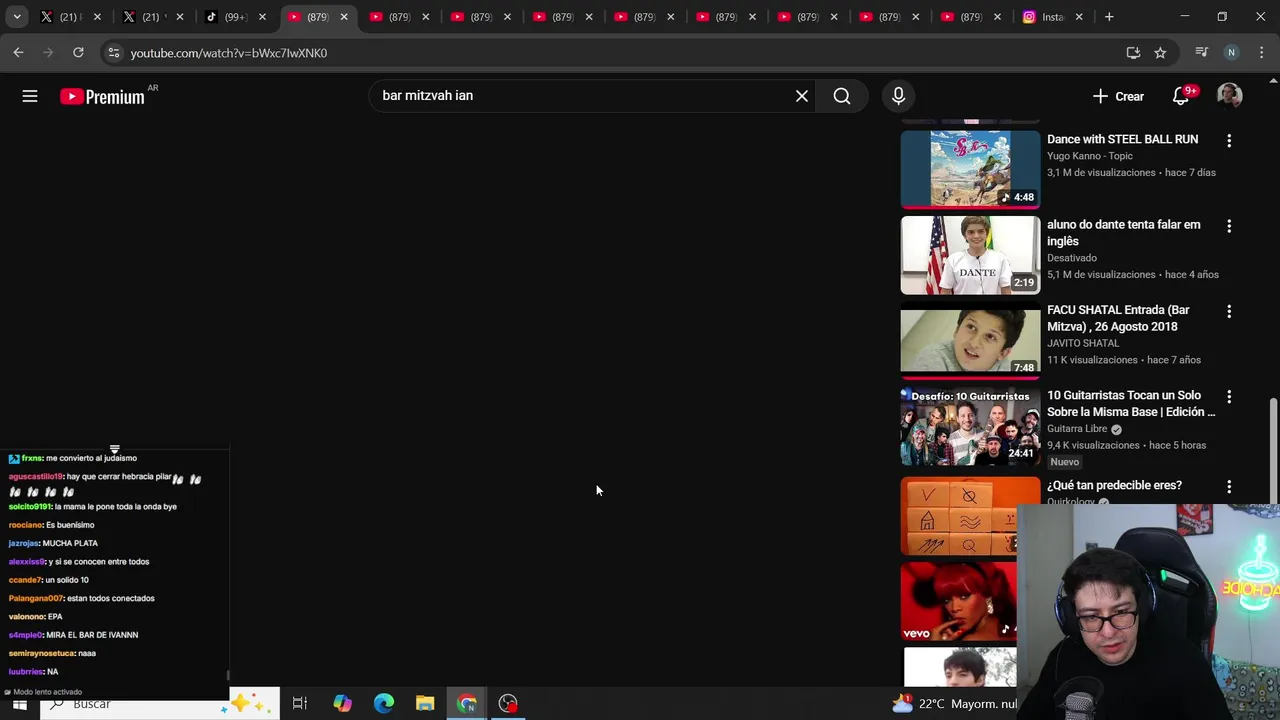Viewport: 1280px width, 720px height.
Task: Open title 10 Guitarristas Tocan un Solo
Action: [1130, 404]
